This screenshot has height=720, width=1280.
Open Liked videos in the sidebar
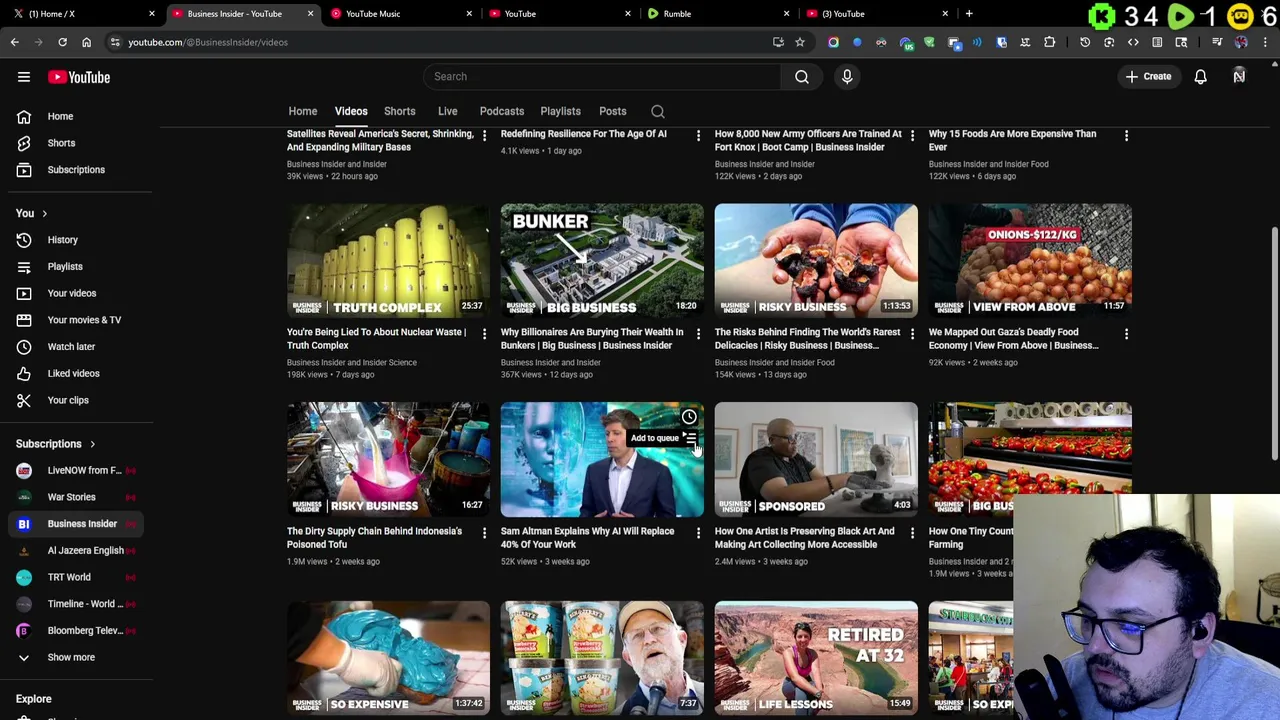pos(76,373)
